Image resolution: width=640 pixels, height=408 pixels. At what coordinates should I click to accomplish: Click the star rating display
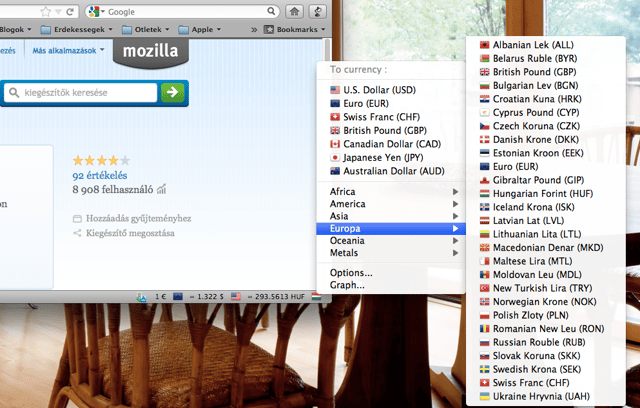[101, 160]
